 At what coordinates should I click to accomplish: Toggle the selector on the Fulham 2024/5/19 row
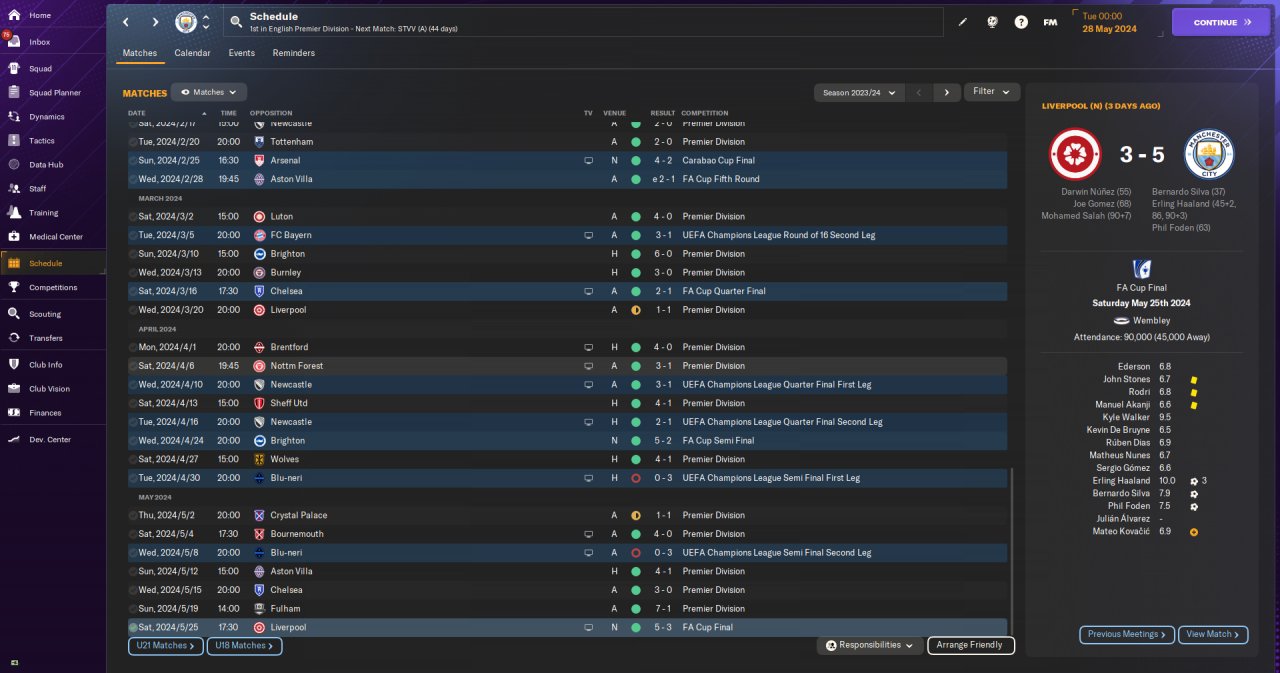(133, 608)
